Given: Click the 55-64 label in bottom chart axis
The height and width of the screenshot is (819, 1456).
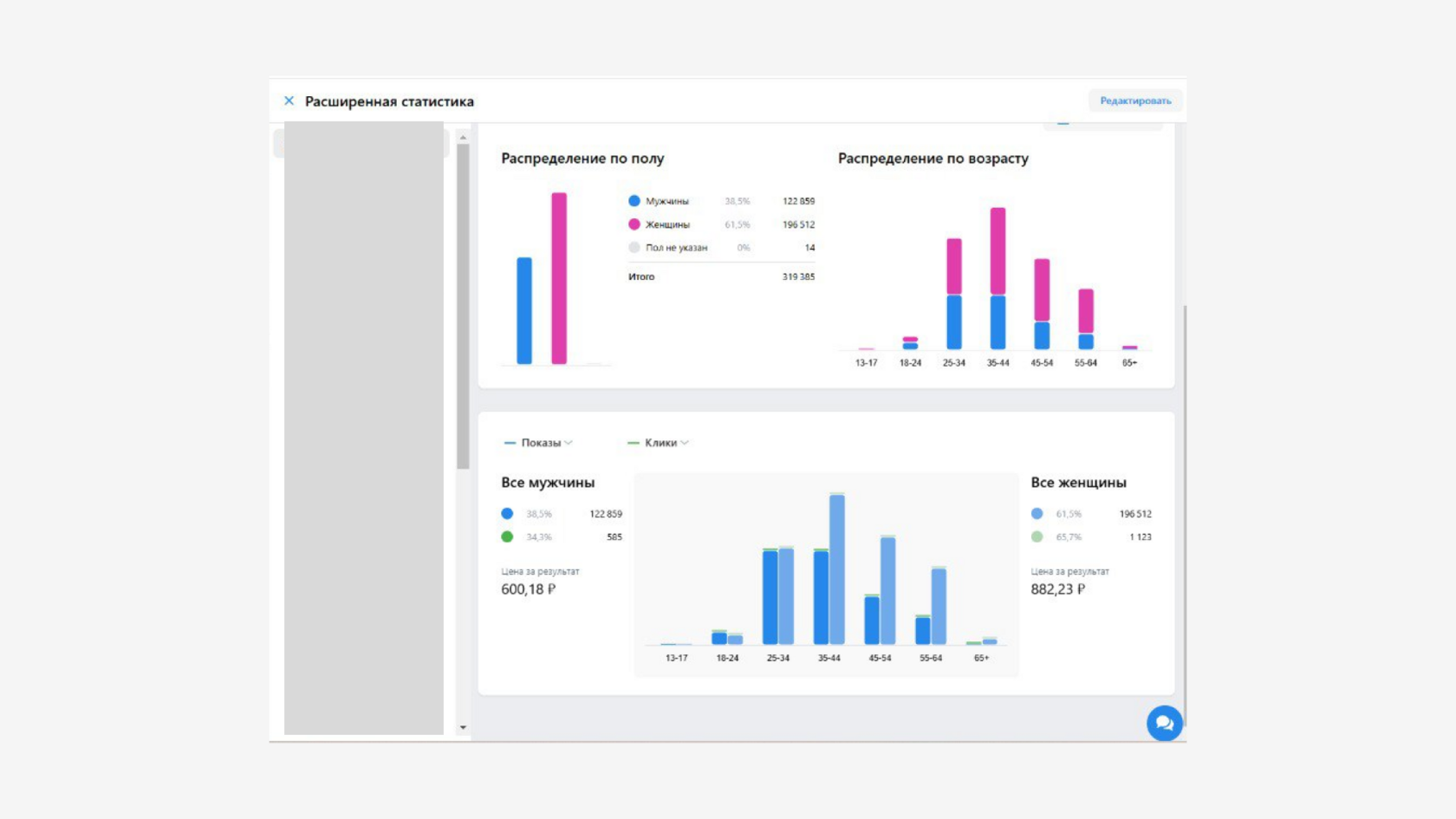Looking at the screenshot, I should pyautogui.click(x=931, y=658).
